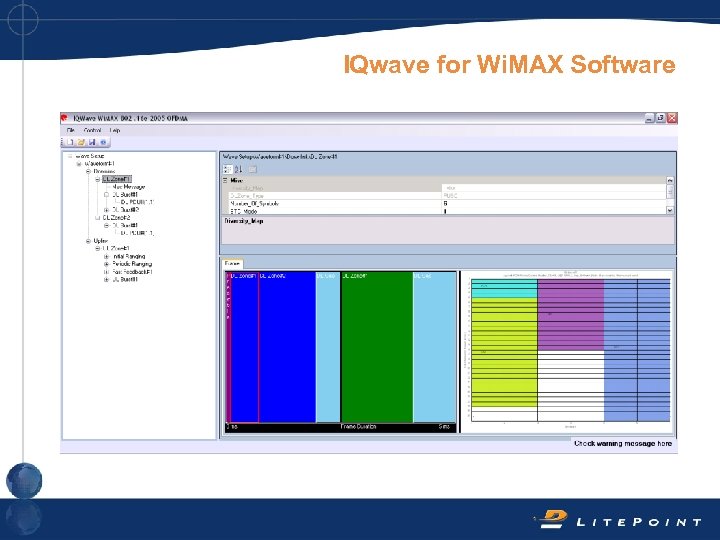Click the purple preamble strip in frame view
This screenshot has width=720, height=540.
(x=228, y=347)
